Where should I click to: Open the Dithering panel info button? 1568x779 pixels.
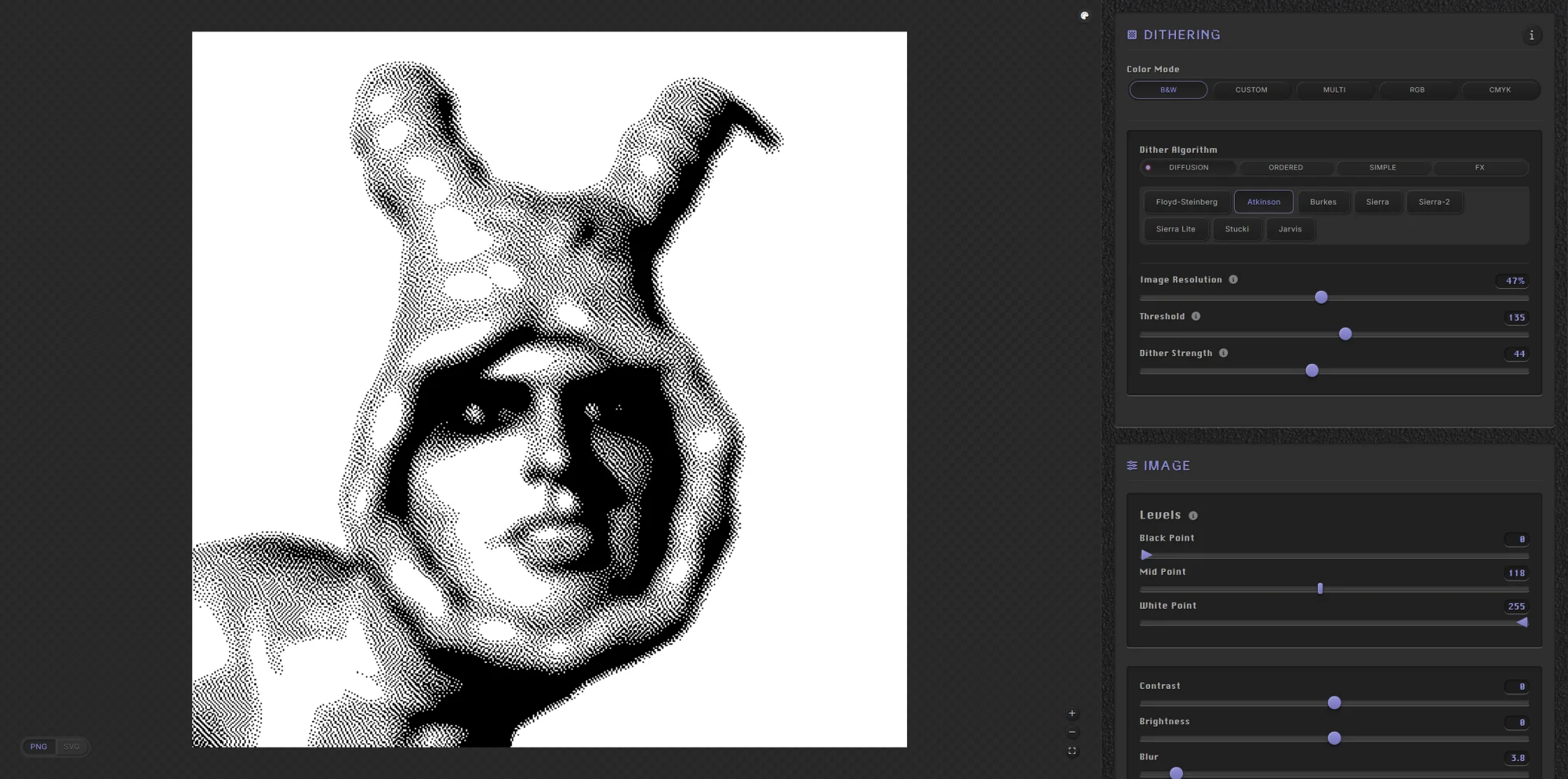tap(1531, 35)
